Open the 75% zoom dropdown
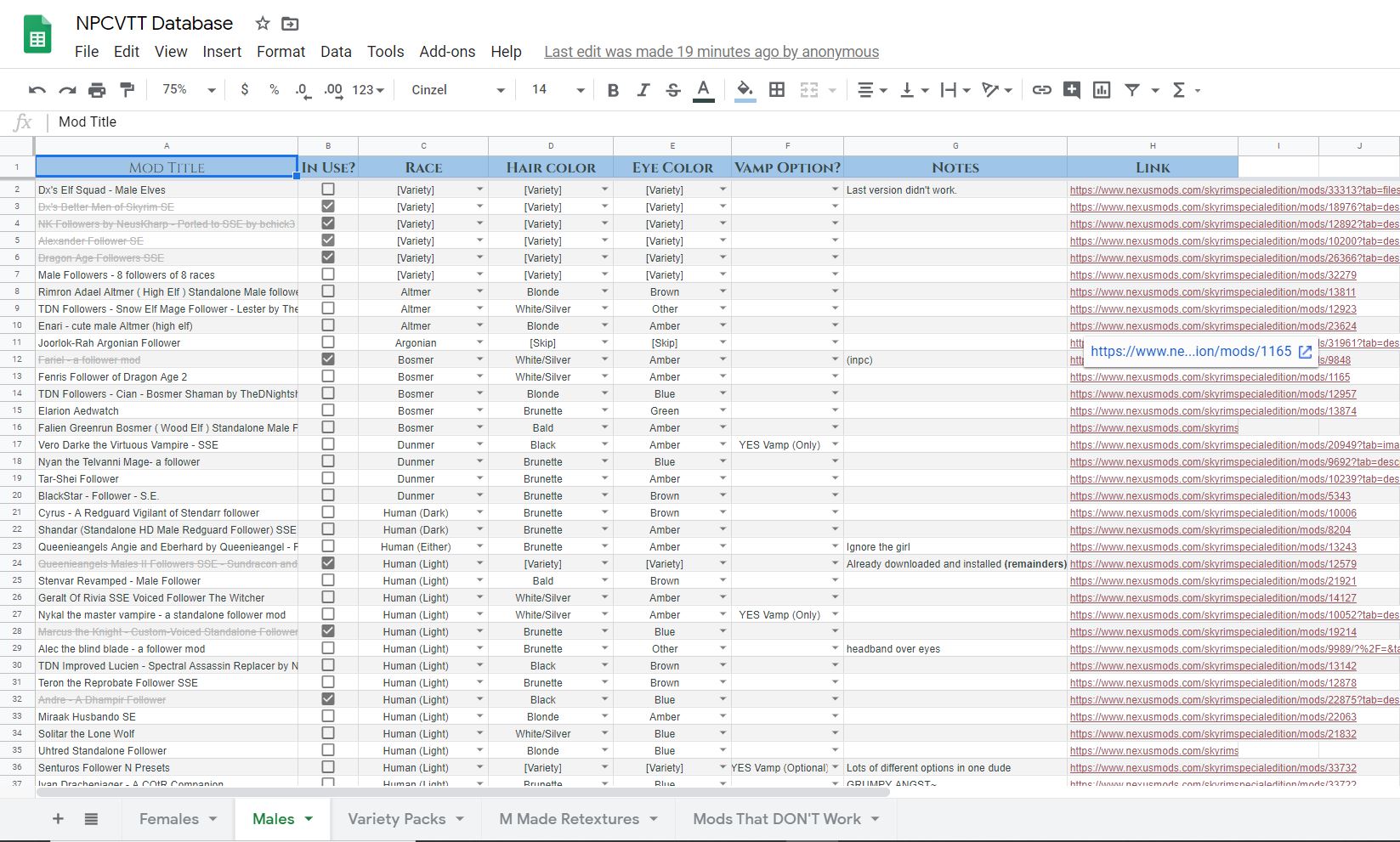Screen dimensions: 1400x842 tap(189, 90)
